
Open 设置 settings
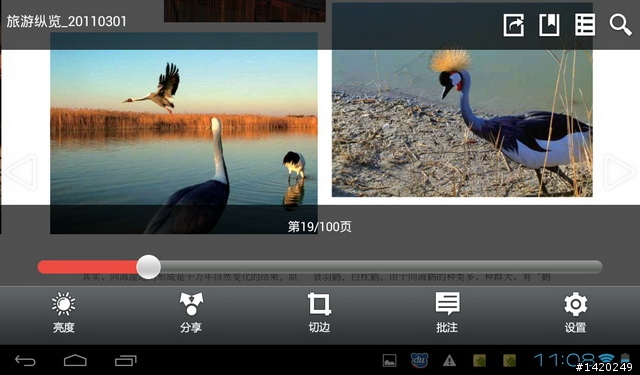pos(576,313)
